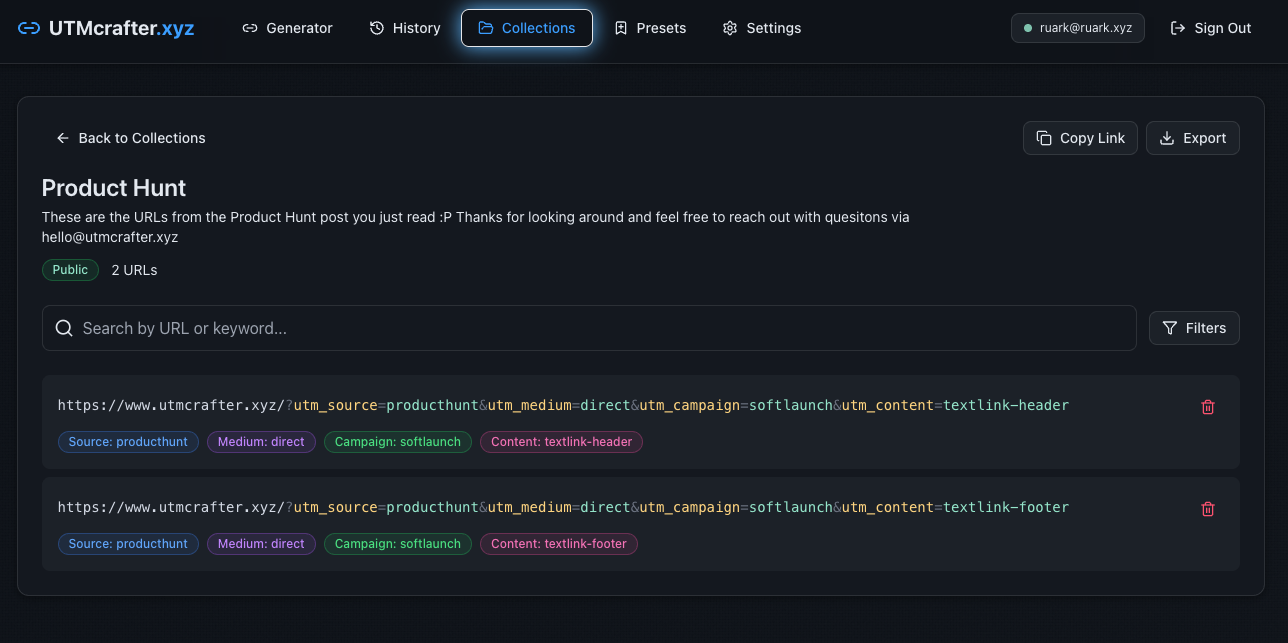Open the ruark@ruark.xyz account dropdown
The width and height of the screenshot is (1288, 643).
point(1078,28)
